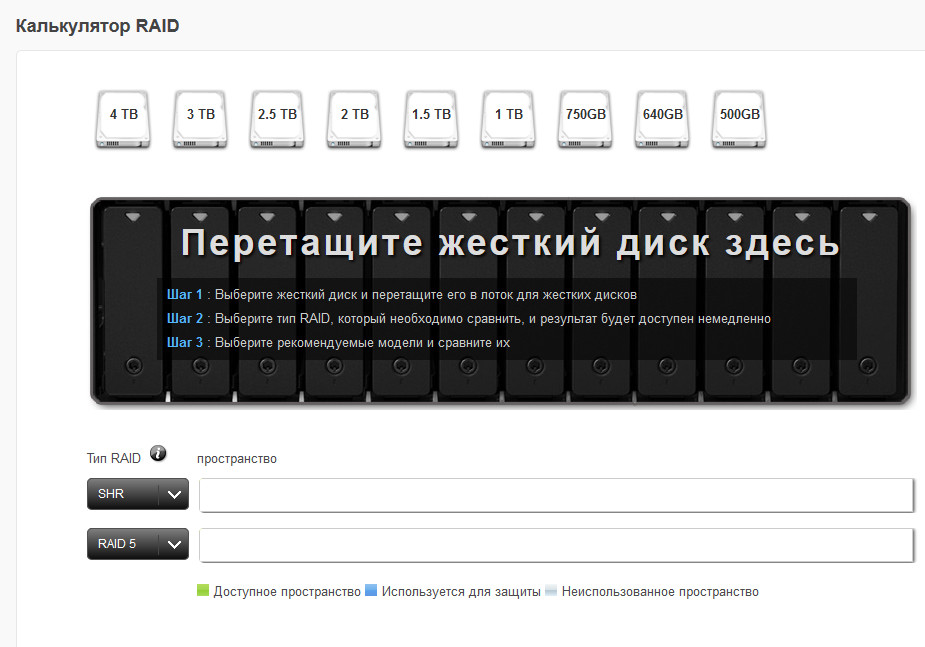This screenshot has width=925, height=647.
Task: Open the RAID type info icon
Action: [x=158, y=455]
